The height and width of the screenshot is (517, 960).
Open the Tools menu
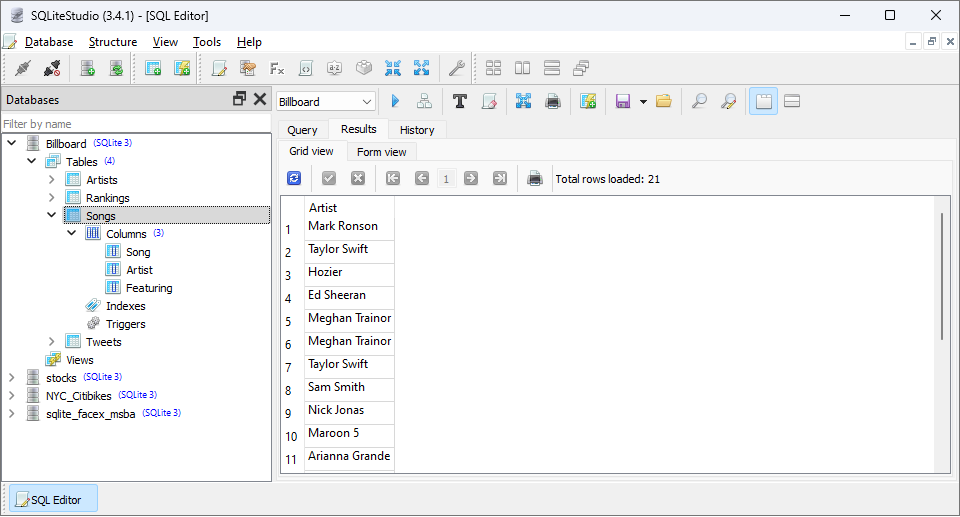pos(207,42)
